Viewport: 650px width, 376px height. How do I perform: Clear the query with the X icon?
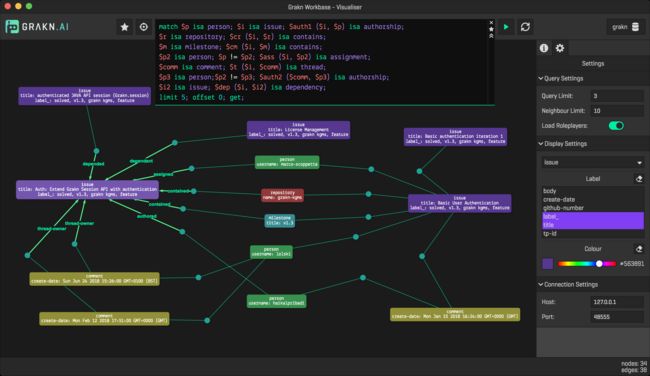click(491, 22)
